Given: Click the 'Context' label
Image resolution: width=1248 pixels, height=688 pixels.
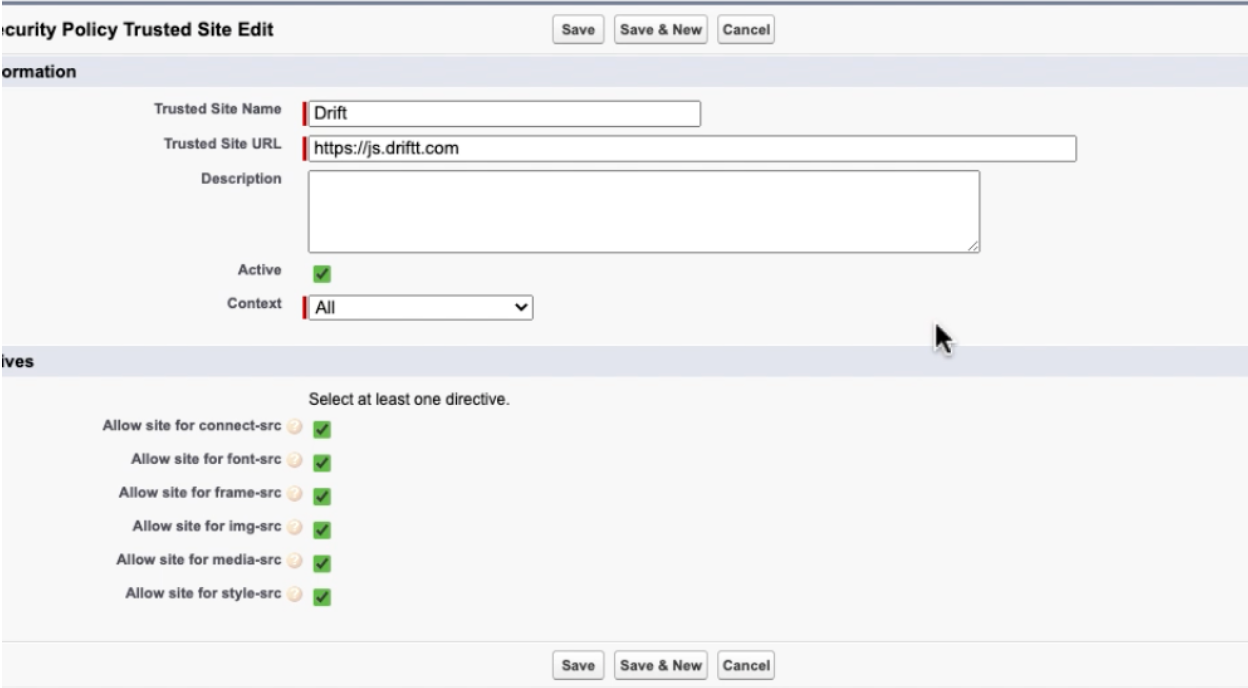Looking at the screenshot, I should pyautogui.click(x=255, y=304).
